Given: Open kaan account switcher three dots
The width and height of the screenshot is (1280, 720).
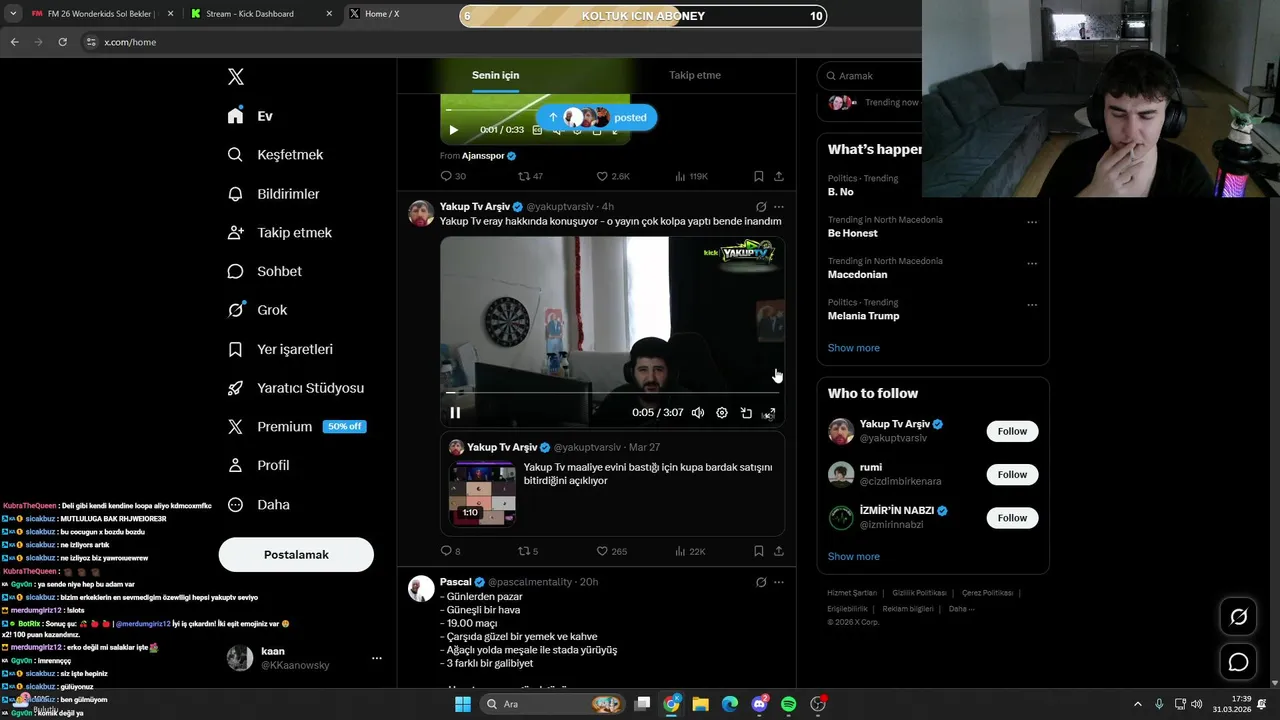Looking at the screenshot, I should pos(377,658).
